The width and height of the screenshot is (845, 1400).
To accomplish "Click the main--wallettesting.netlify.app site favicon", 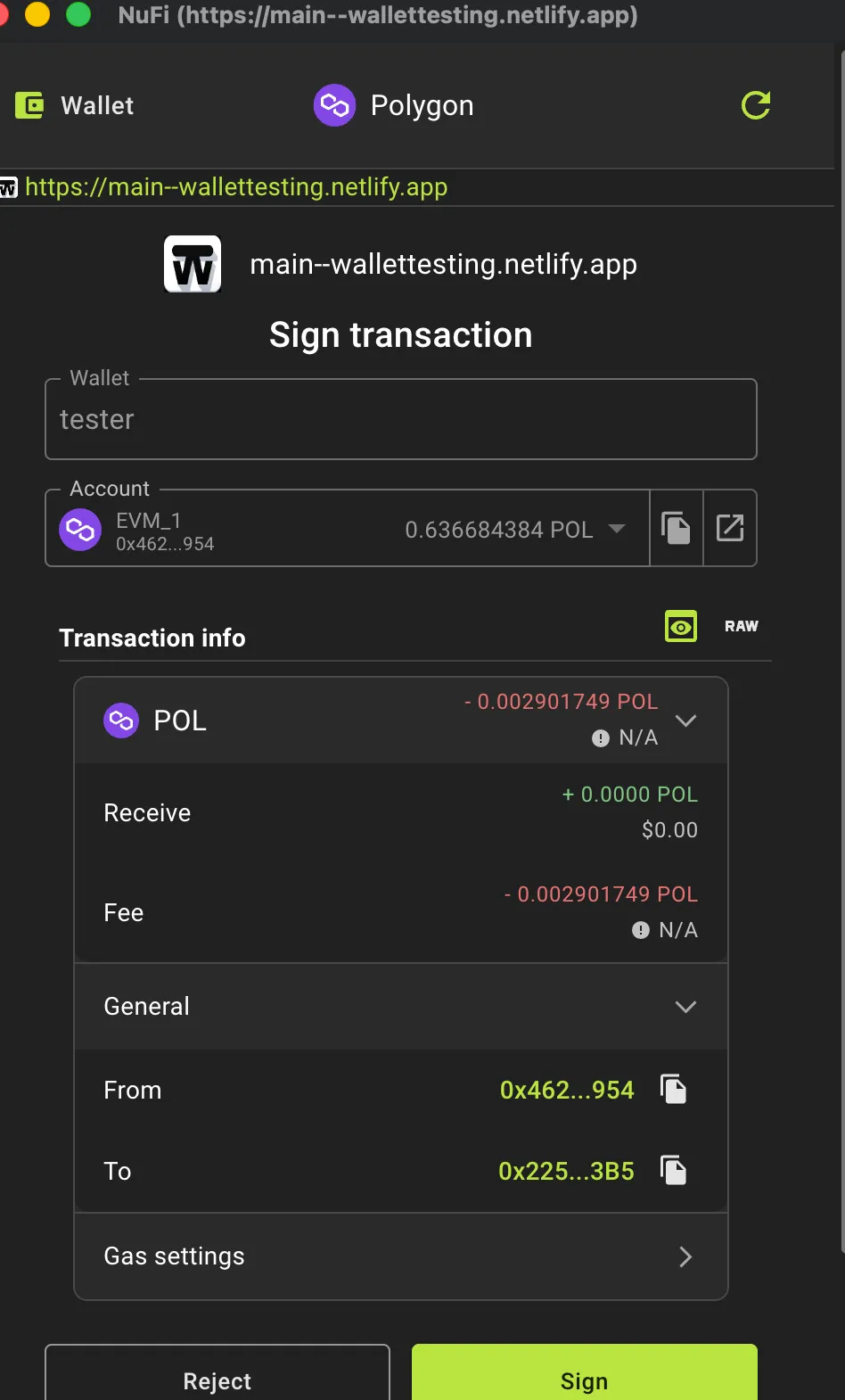I will 192,264.
